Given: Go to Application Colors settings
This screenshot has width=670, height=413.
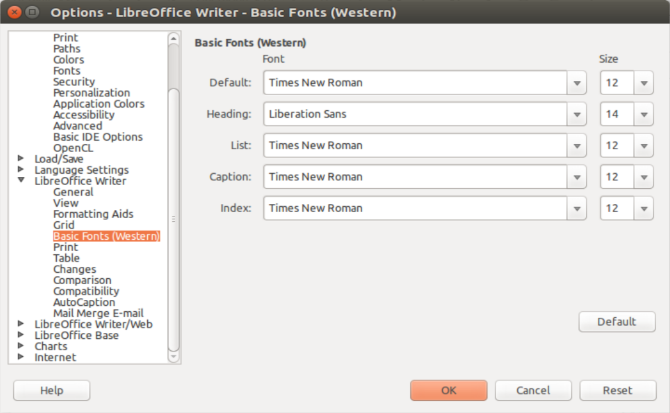Looking at the screenshot, I should (98, 104).
